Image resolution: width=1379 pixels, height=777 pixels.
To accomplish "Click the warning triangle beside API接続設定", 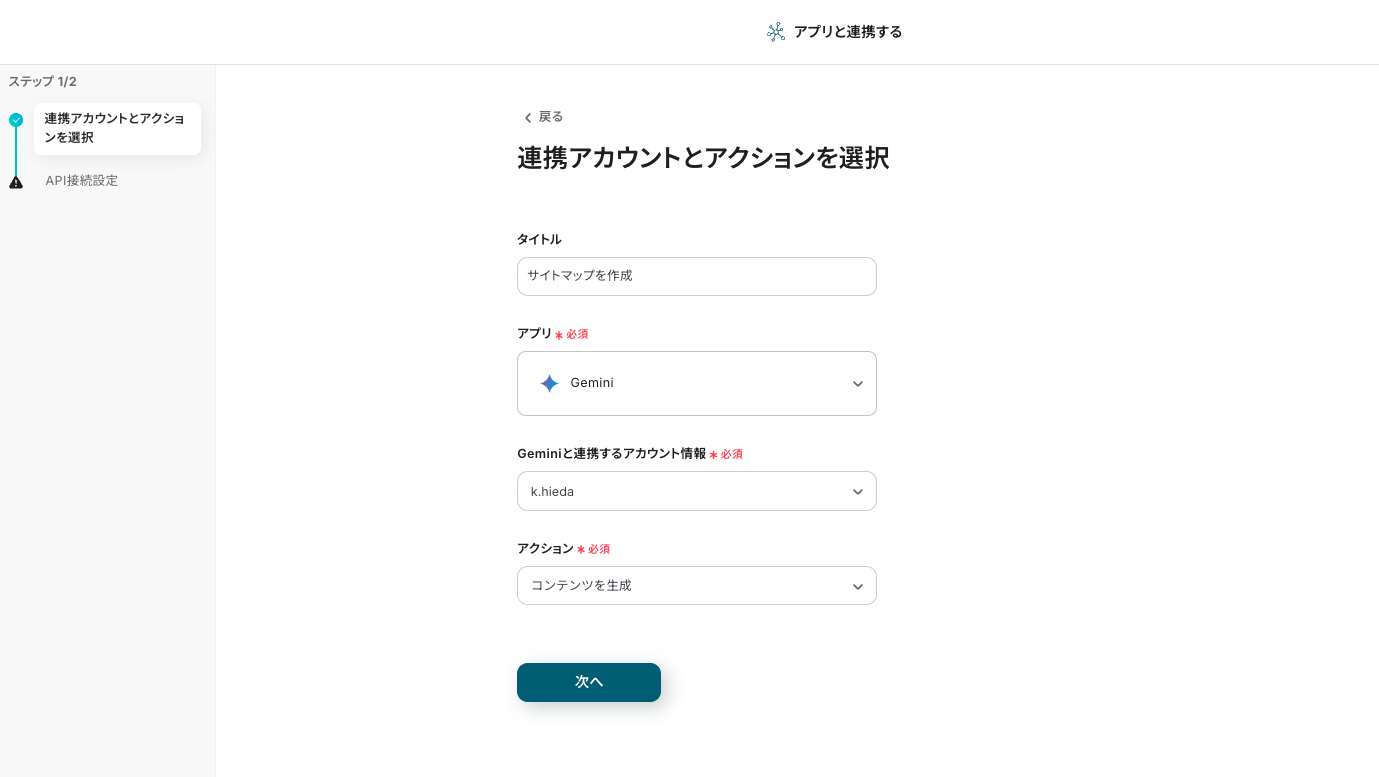I will tap(16, 182).
